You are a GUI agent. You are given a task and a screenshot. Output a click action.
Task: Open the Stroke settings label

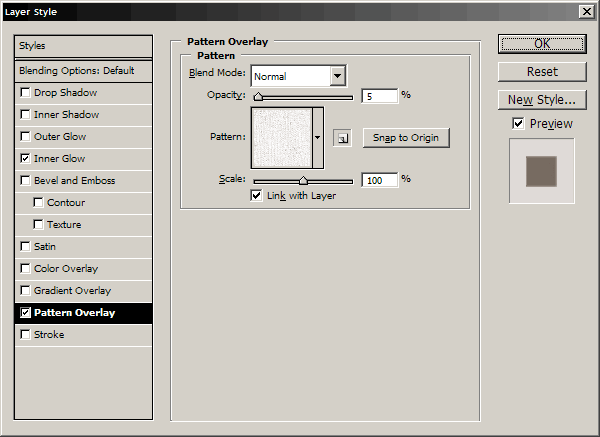pyautogui.click(x=49, y=334)
